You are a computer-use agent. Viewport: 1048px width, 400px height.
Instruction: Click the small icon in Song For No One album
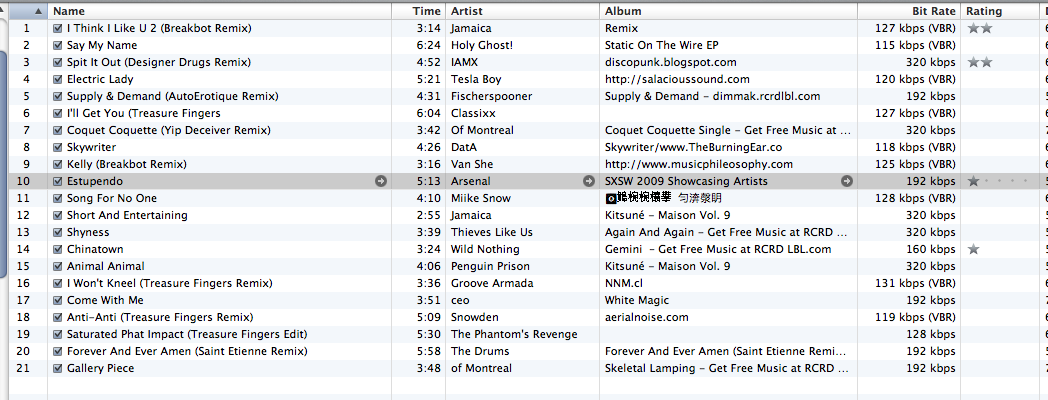pos(611,198)
